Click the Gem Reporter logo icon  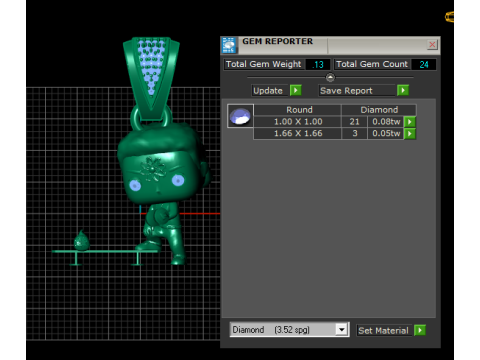point(229,45)
